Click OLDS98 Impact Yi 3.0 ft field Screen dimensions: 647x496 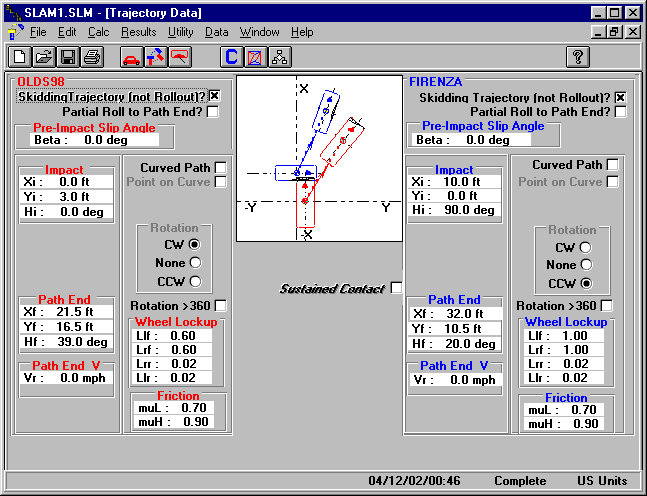66,196
